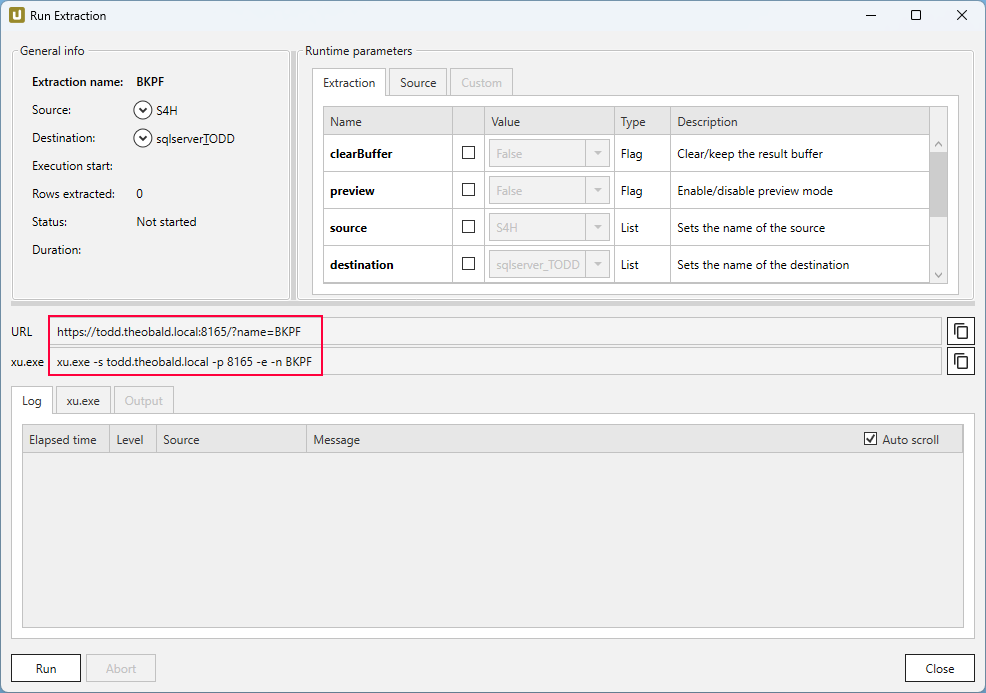Viewport: 986px width, 693px height.
Task: Click the app logo in title bar
Action: [x=17, y=16]
